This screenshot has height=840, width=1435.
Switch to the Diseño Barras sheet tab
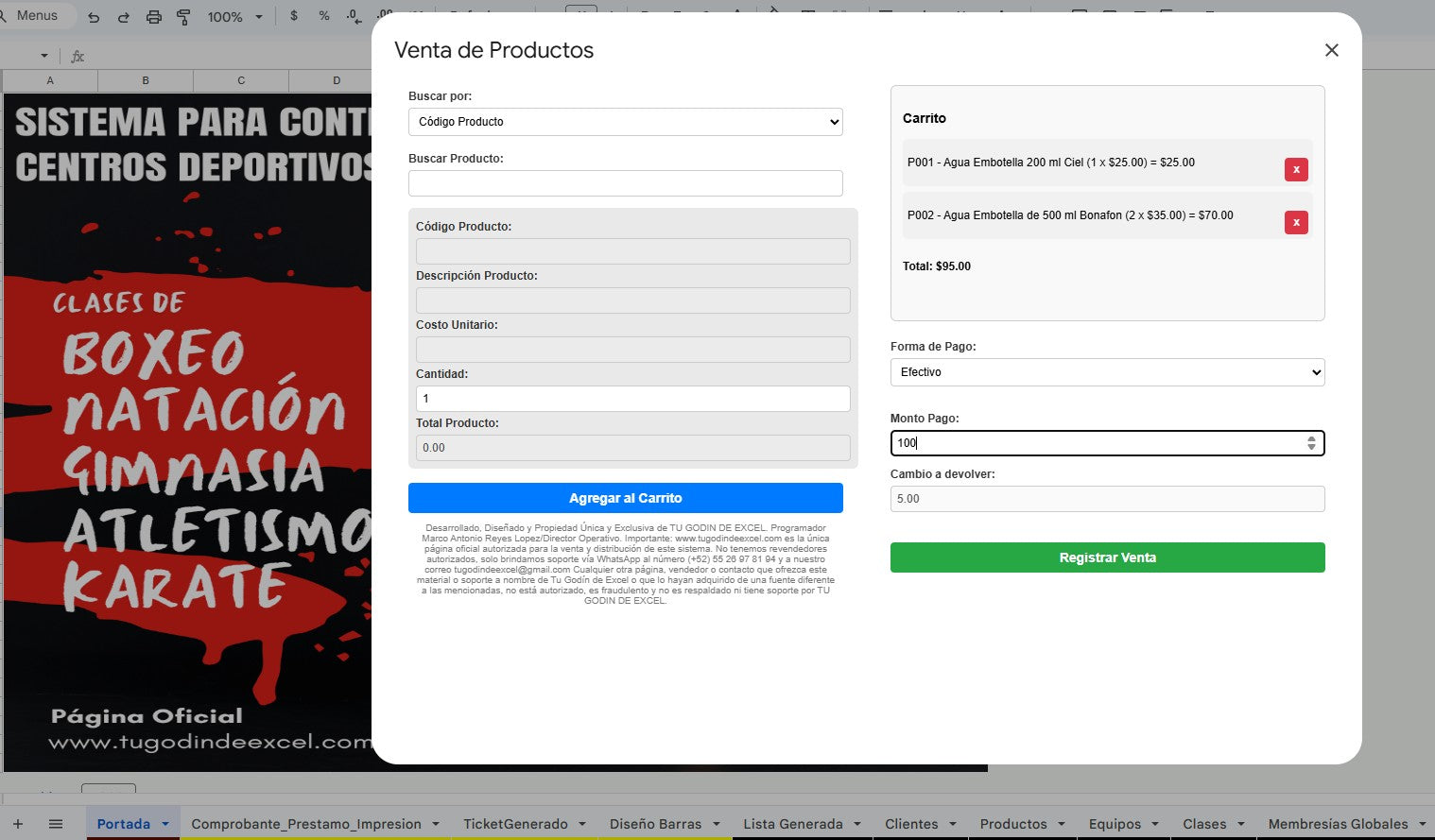[x=655, y=824]
